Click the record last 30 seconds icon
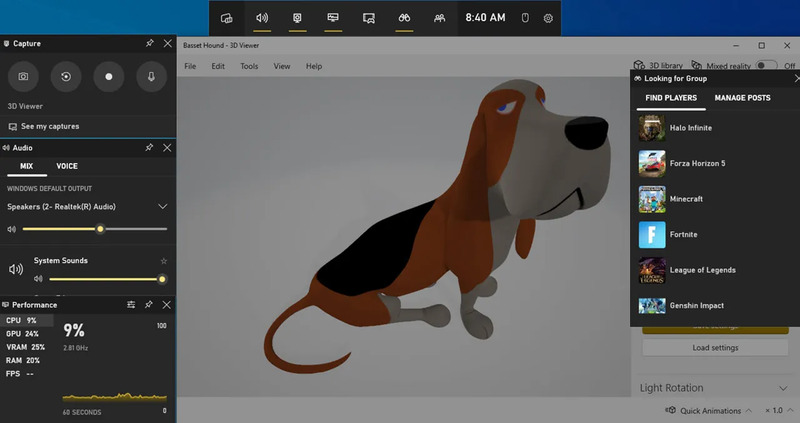The width and height of the screenshot is (800, 423). click(67, 76)
